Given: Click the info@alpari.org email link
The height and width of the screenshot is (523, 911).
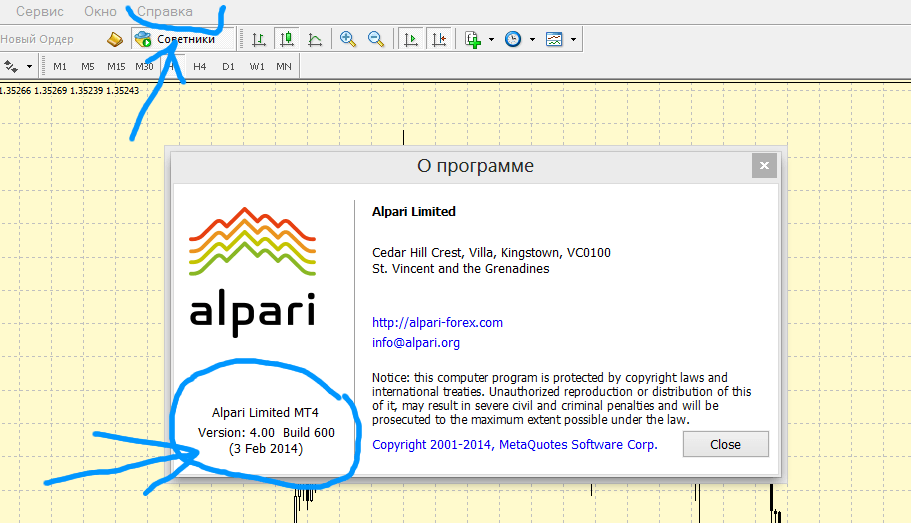Looking at the screenshot, I should (415, 342).
